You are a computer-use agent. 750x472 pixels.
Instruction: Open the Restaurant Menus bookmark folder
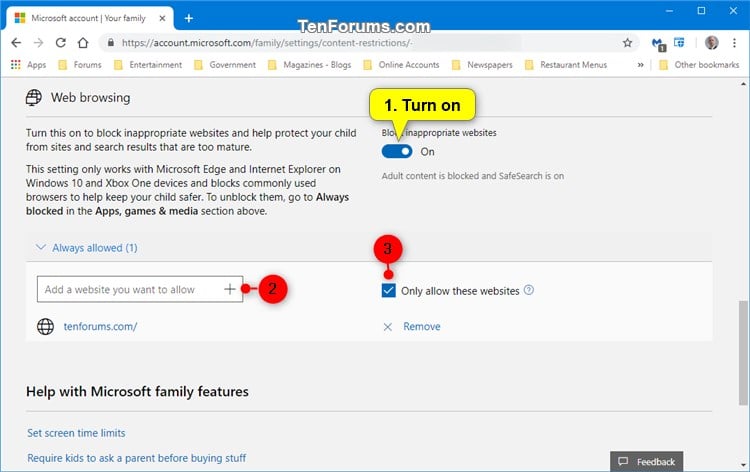point(566,65)
